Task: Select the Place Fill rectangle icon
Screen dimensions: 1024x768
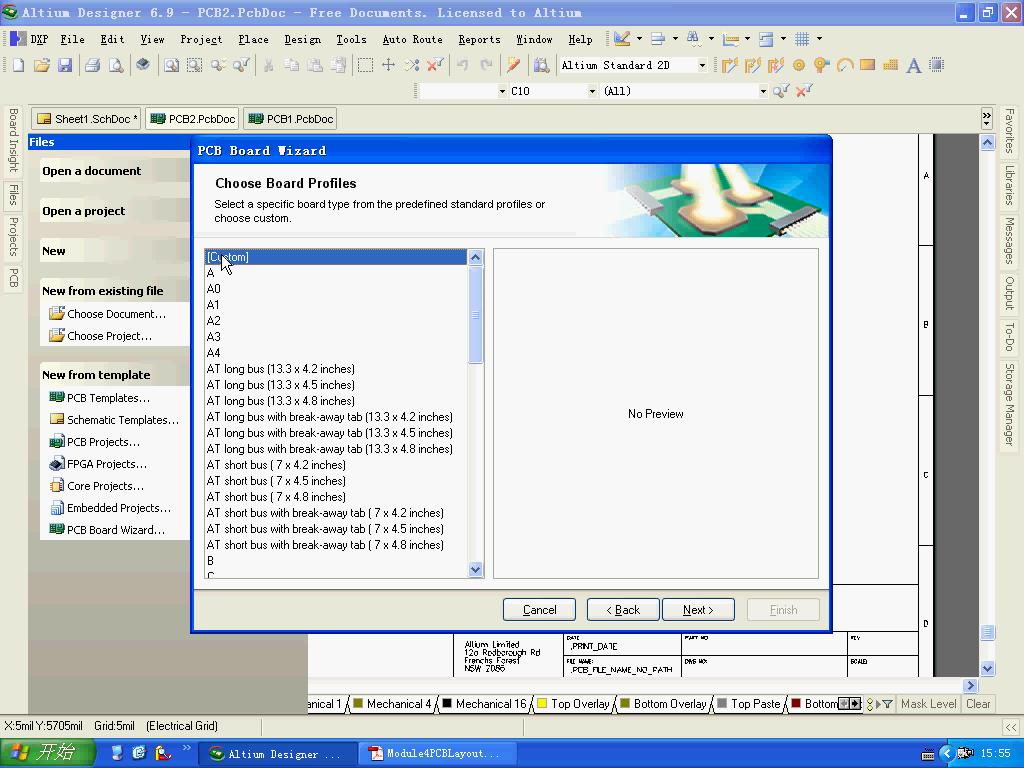Action: [x=867, y=65]
